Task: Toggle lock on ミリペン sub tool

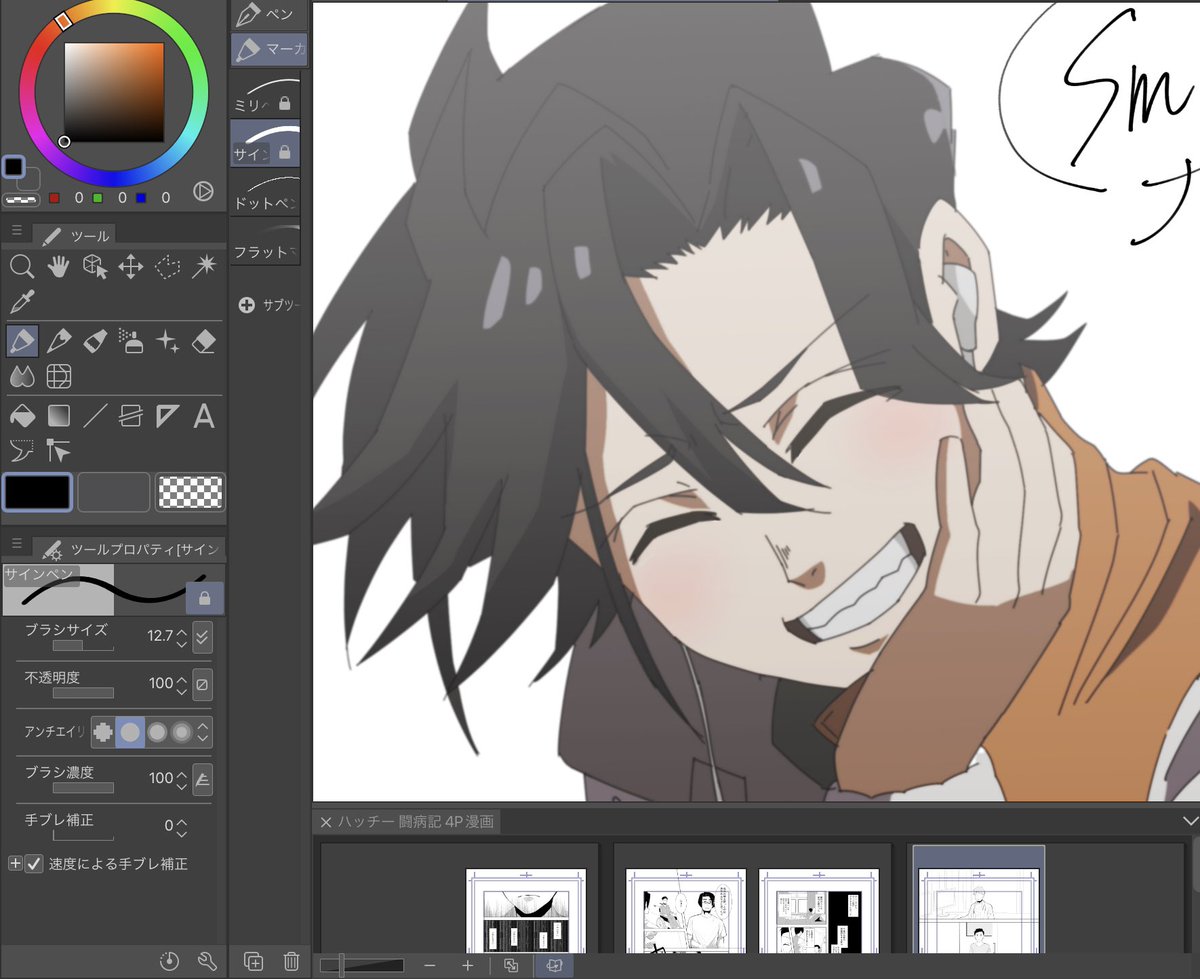Action: click(285, 103)
